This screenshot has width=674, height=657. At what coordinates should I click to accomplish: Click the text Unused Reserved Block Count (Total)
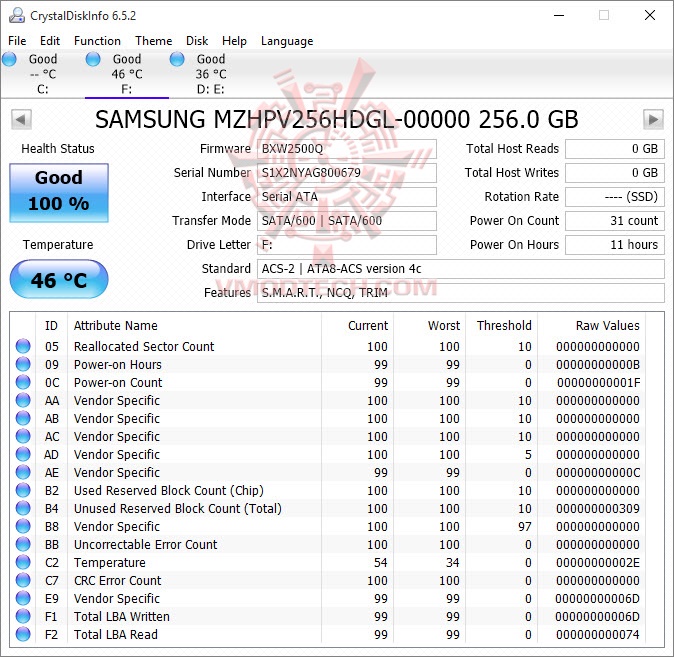coord(178,509)
